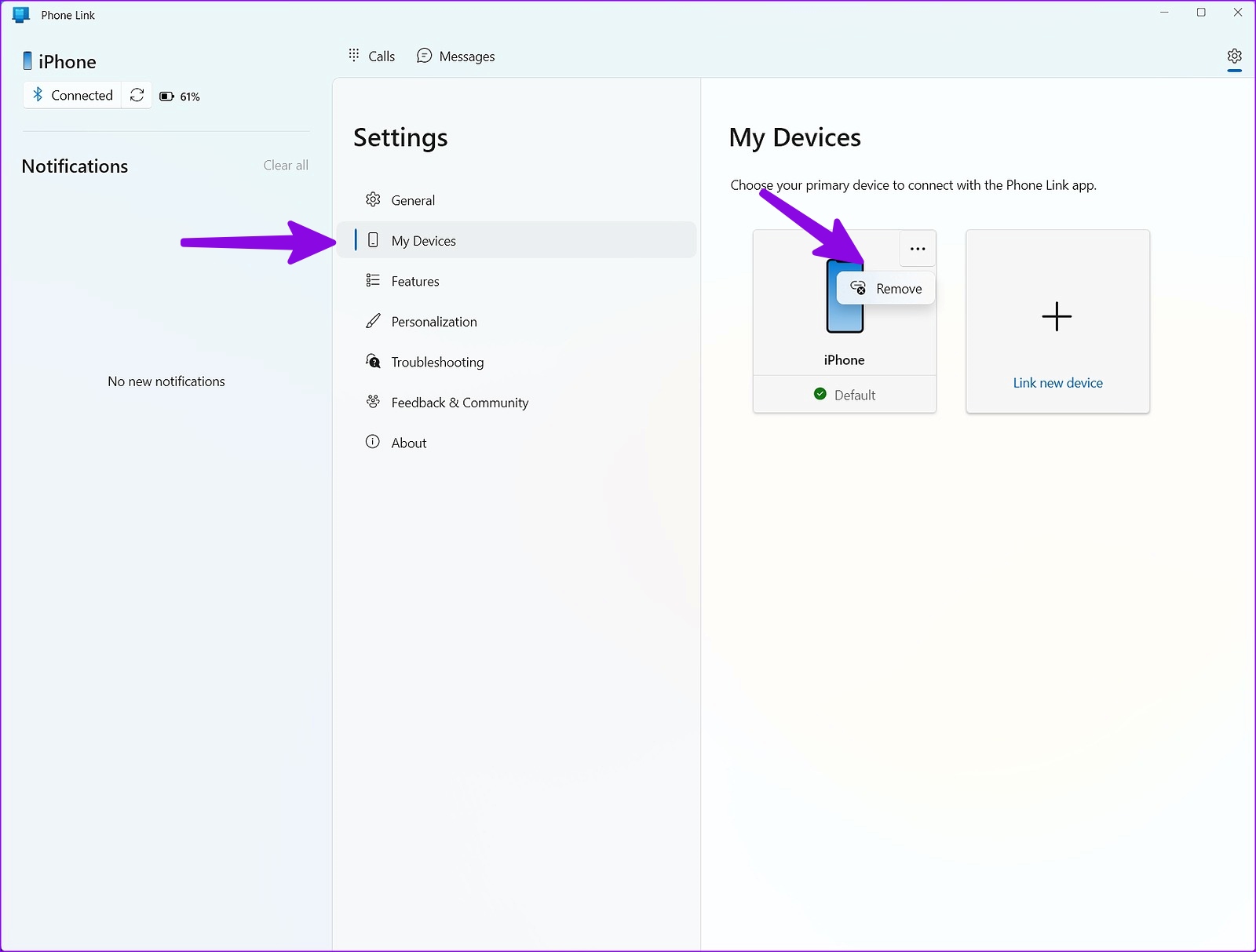This screenshot has height=952, width=1256.
Task: Select My Devices in Settings
Action: 517,240
